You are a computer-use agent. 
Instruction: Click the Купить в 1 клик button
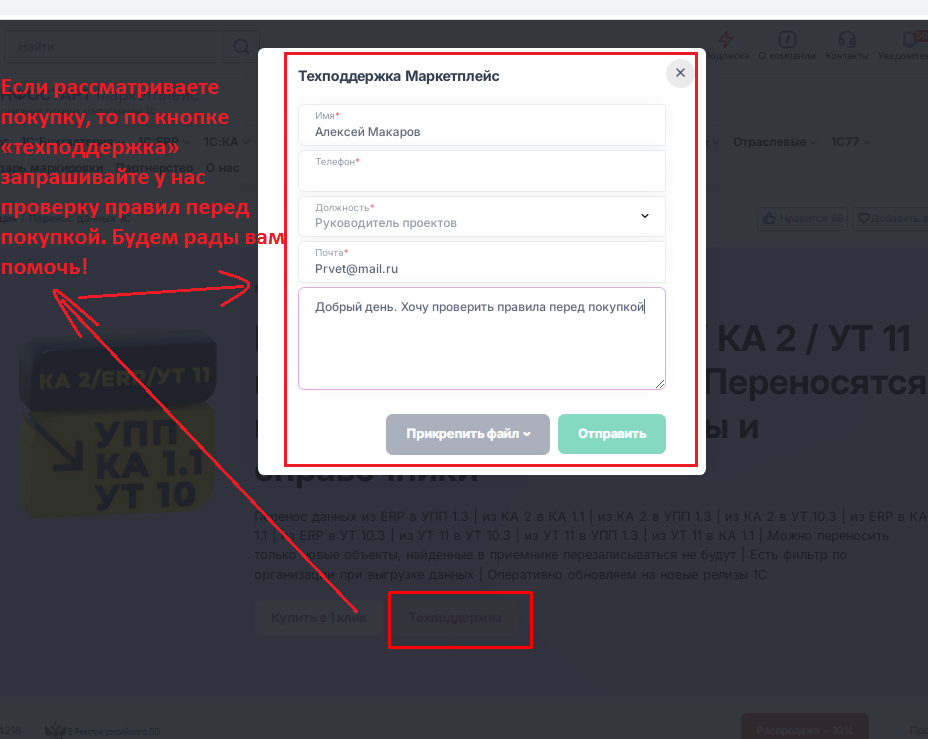coord(318,618)
